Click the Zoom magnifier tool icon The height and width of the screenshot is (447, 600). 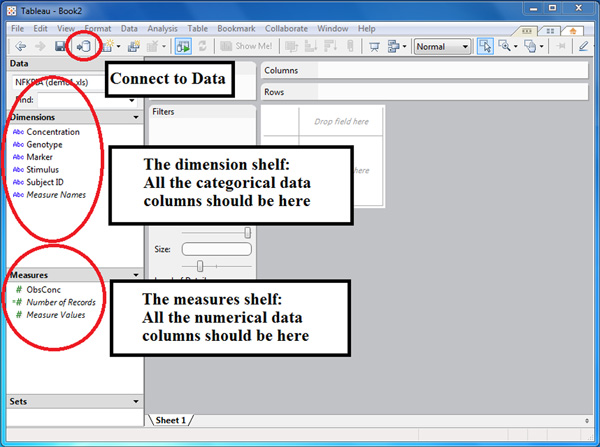point(505,46)
